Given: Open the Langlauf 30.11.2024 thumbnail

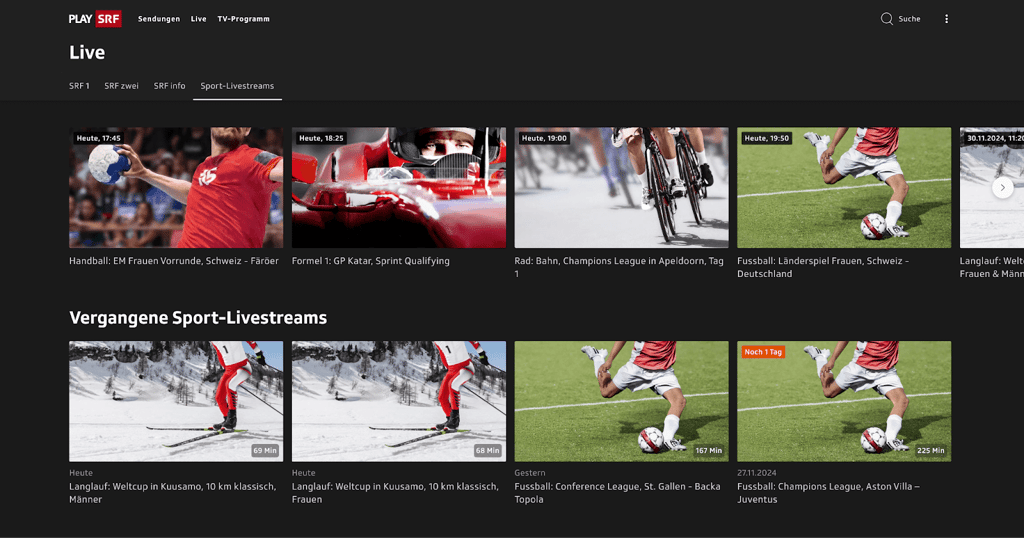Looking at the screenshot, I should click(992, 187).
